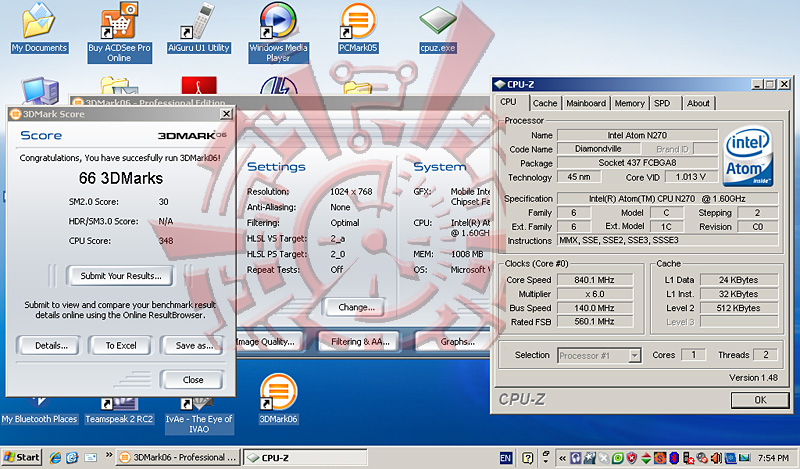Switch to the Cache tab in CPU-Z
800x469 pixels.
545,103
